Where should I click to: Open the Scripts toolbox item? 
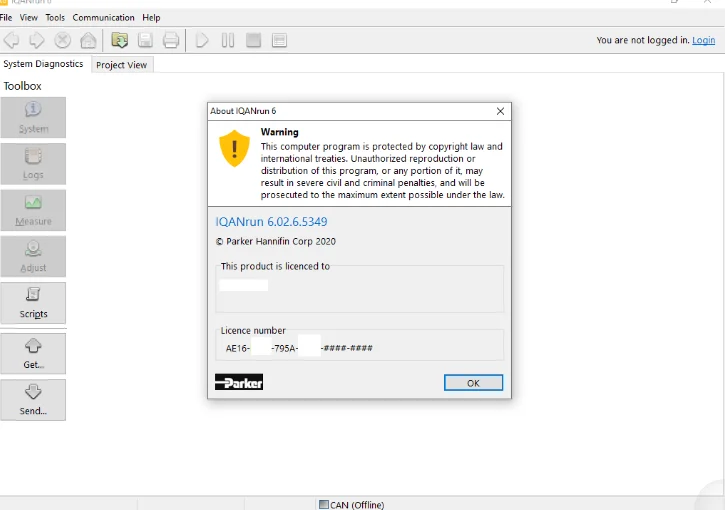(33, 303)
